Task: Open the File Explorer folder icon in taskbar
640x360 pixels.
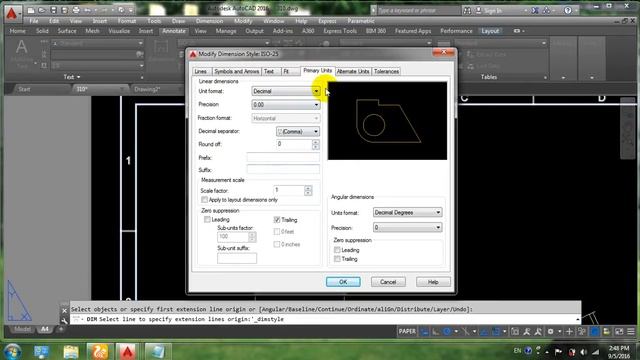Action: pyautogui.click(x=71, y=351)
